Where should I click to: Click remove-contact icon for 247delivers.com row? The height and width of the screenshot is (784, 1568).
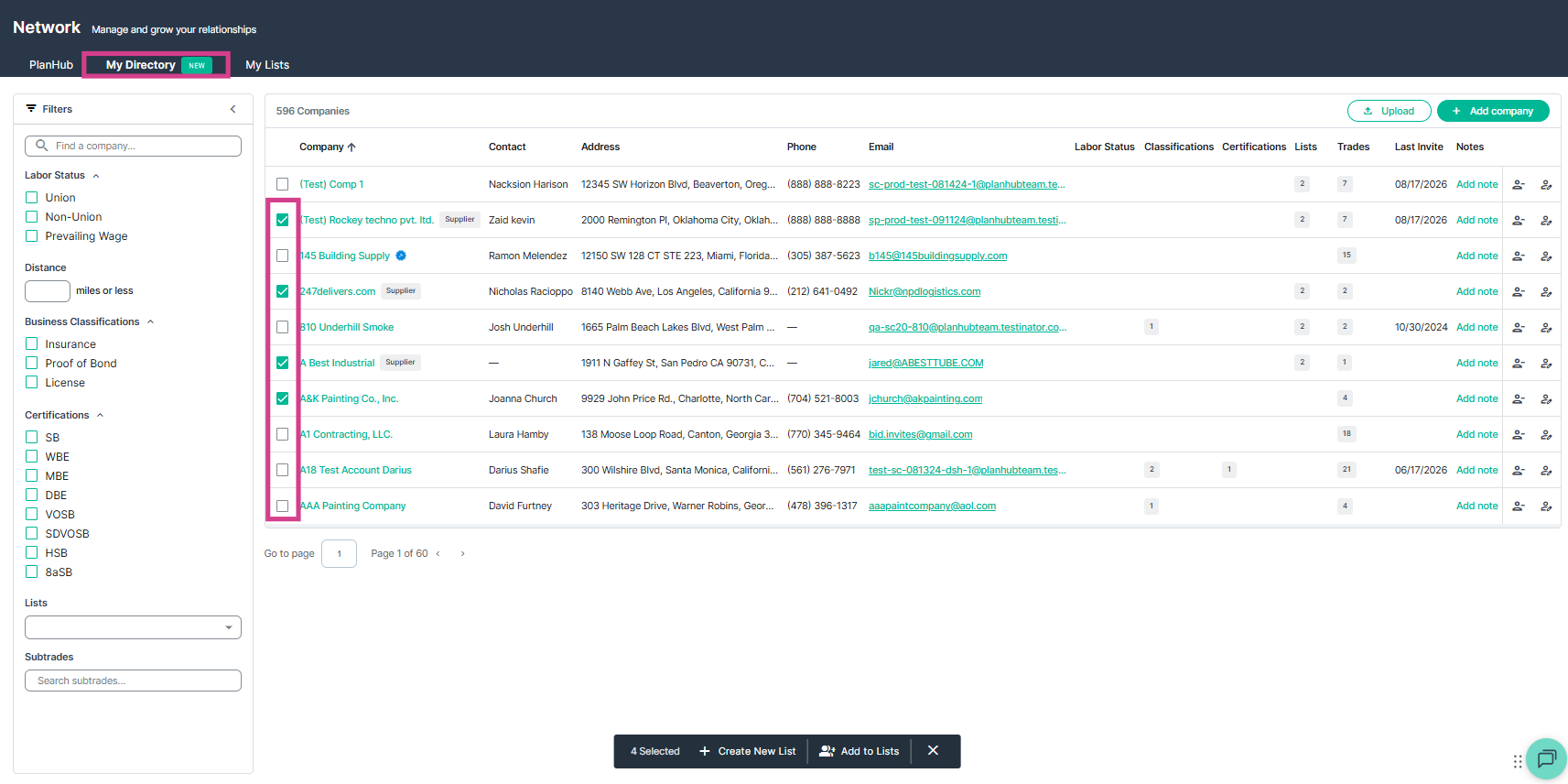[x=1518, y=292]
